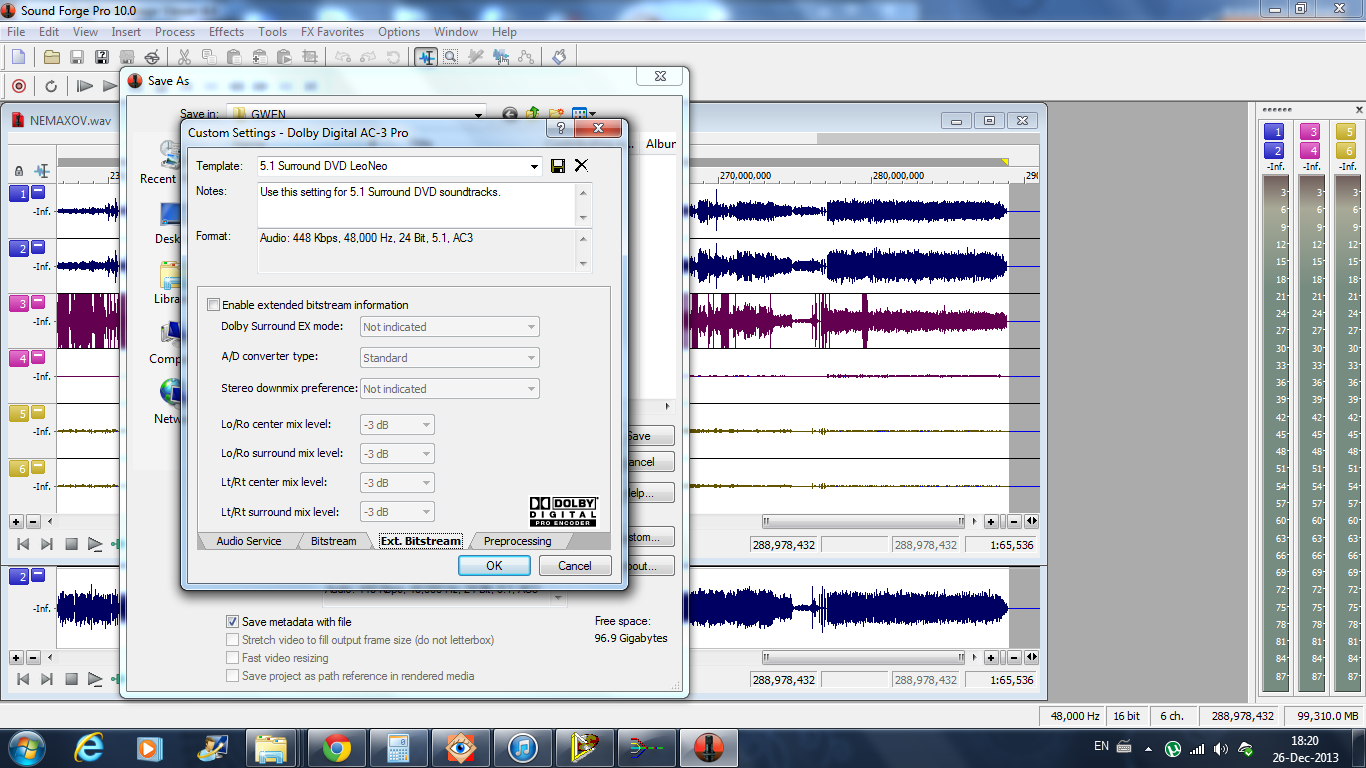Toggle channel 1 button in the waveform window
The image size is (1366, 768).
click(19, 194)
